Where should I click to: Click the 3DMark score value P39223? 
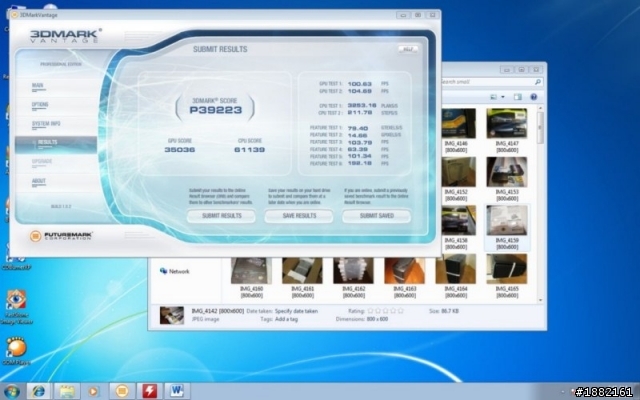tap(216, 110)
